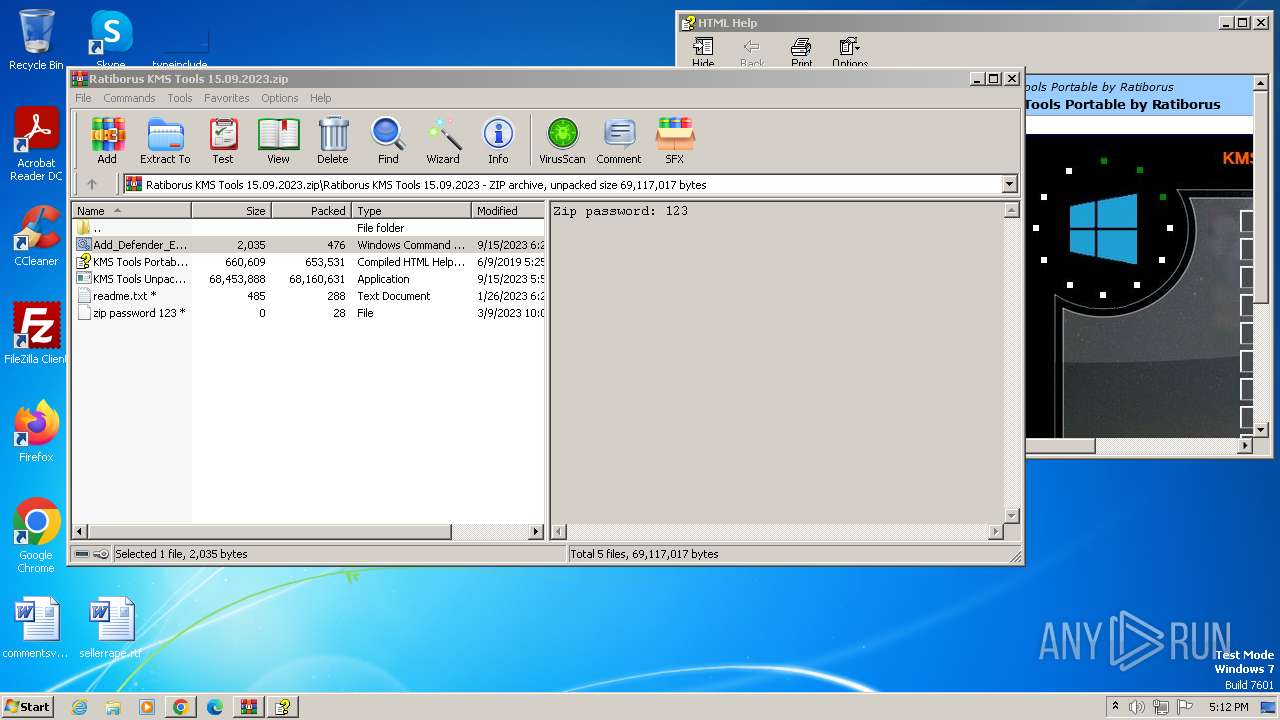
Task: Open the Tools menu
Action: tap(180, 98)
